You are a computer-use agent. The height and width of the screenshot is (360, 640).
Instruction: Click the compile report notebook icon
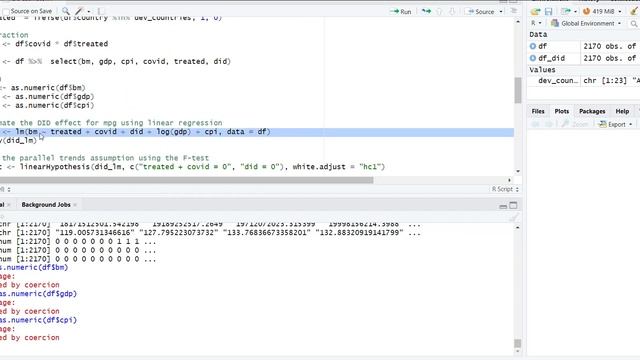[101, 11]
